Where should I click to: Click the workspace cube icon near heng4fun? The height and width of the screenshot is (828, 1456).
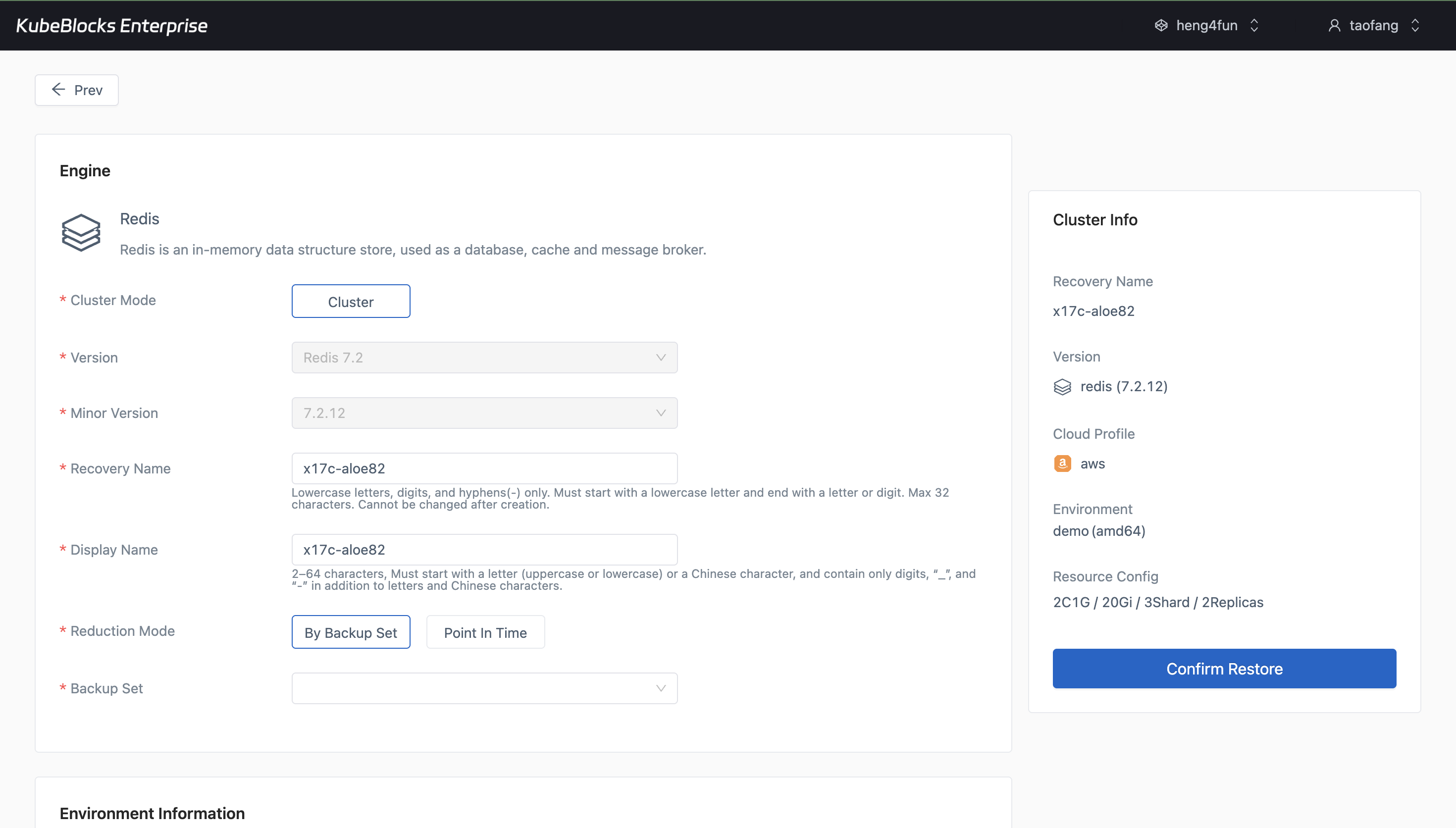coord(1160,25)
